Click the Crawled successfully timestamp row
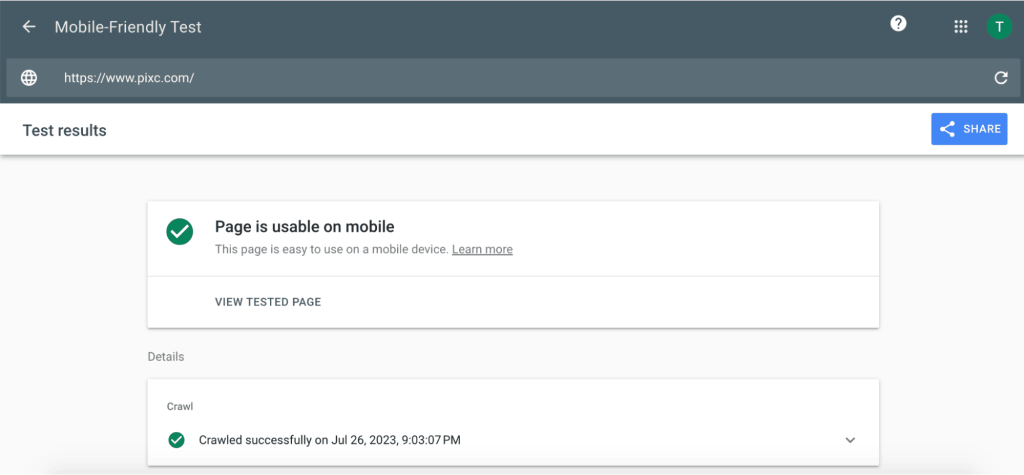The height and width of the screenshot is (475, 1024). 330,440
